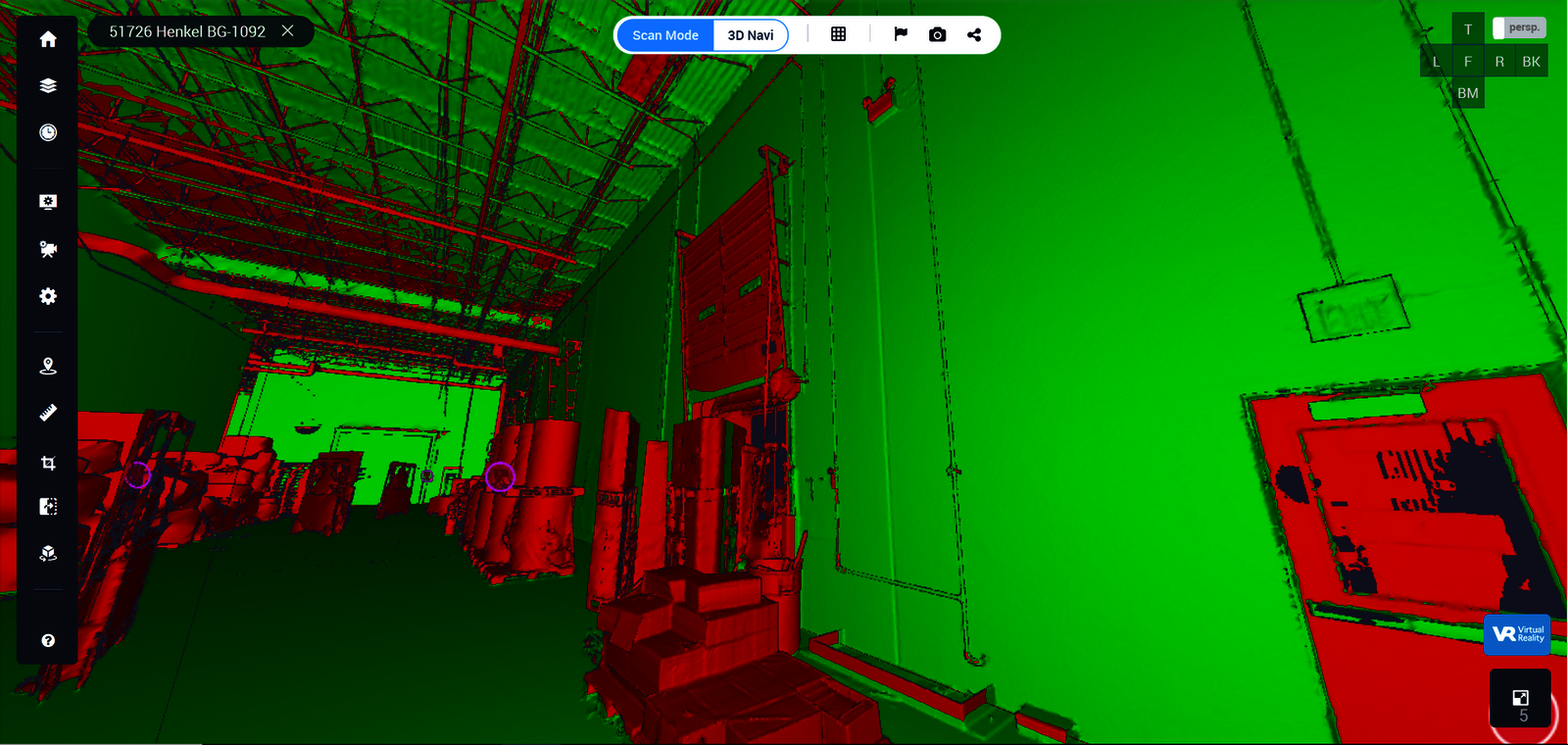Screen dimensions: 1568x745
Task: Open the help question mark icon
Action: (x=48, y=640)
